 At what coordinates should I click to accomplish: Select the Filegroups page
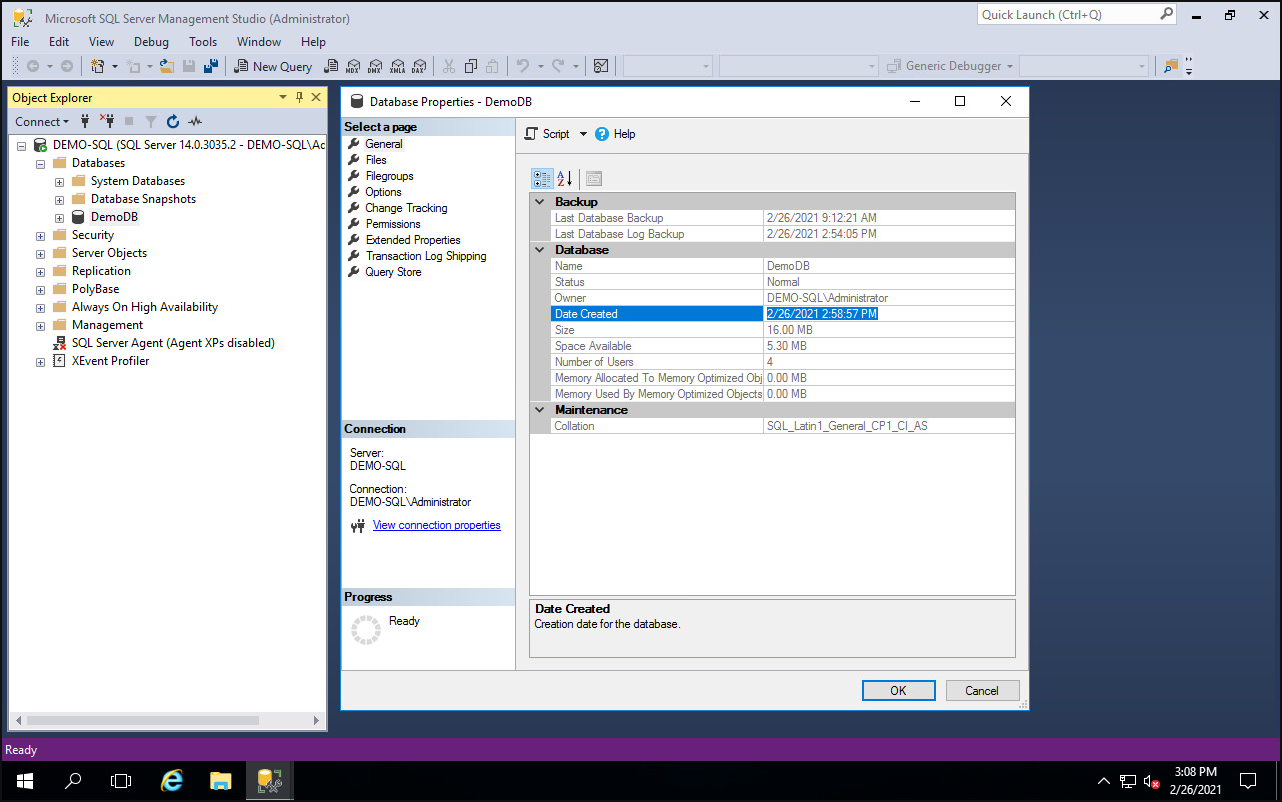pyautogui.click(x=389, y=176)
